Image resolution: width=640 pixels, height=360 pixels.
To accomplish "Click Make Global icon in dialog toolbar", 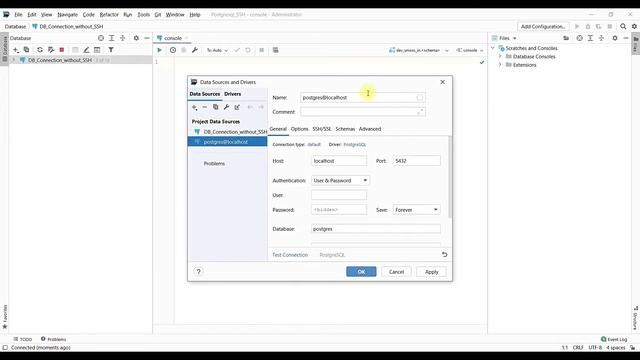I will click(237, 107).
